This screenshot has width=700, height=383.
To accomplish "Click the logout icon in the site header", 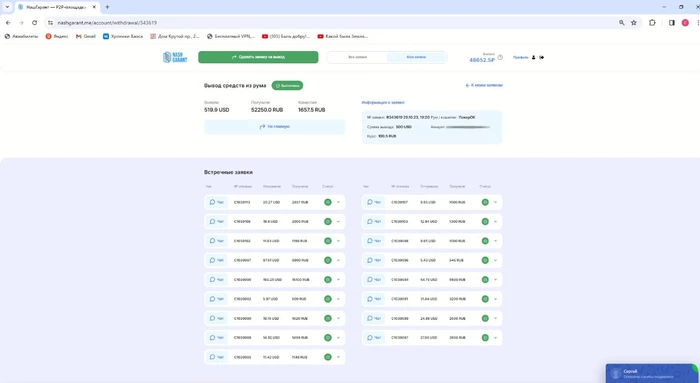I will pos(542,57).
